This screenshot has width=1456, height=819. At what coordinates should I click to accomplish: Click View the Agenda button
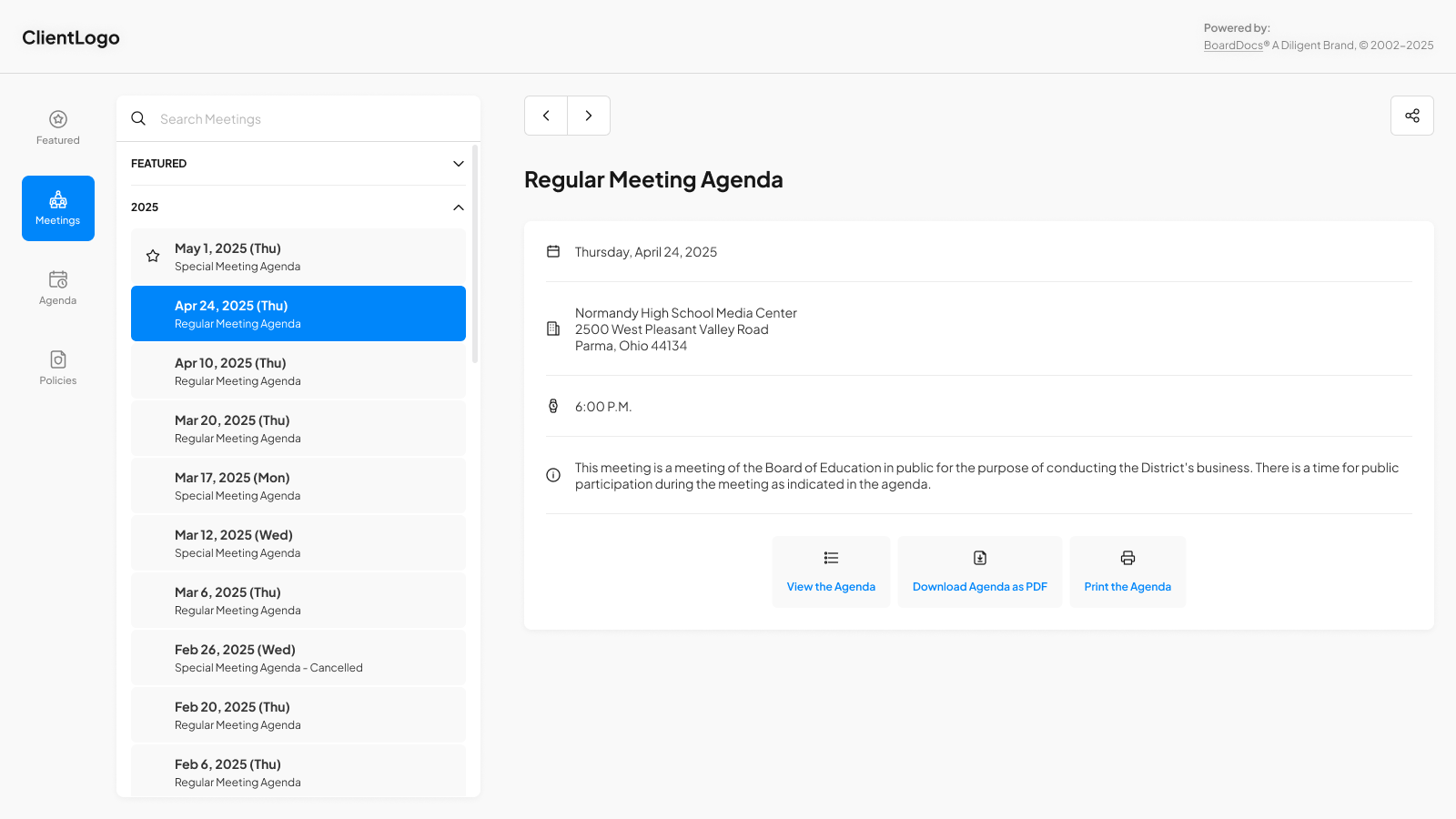coord(831,571)
